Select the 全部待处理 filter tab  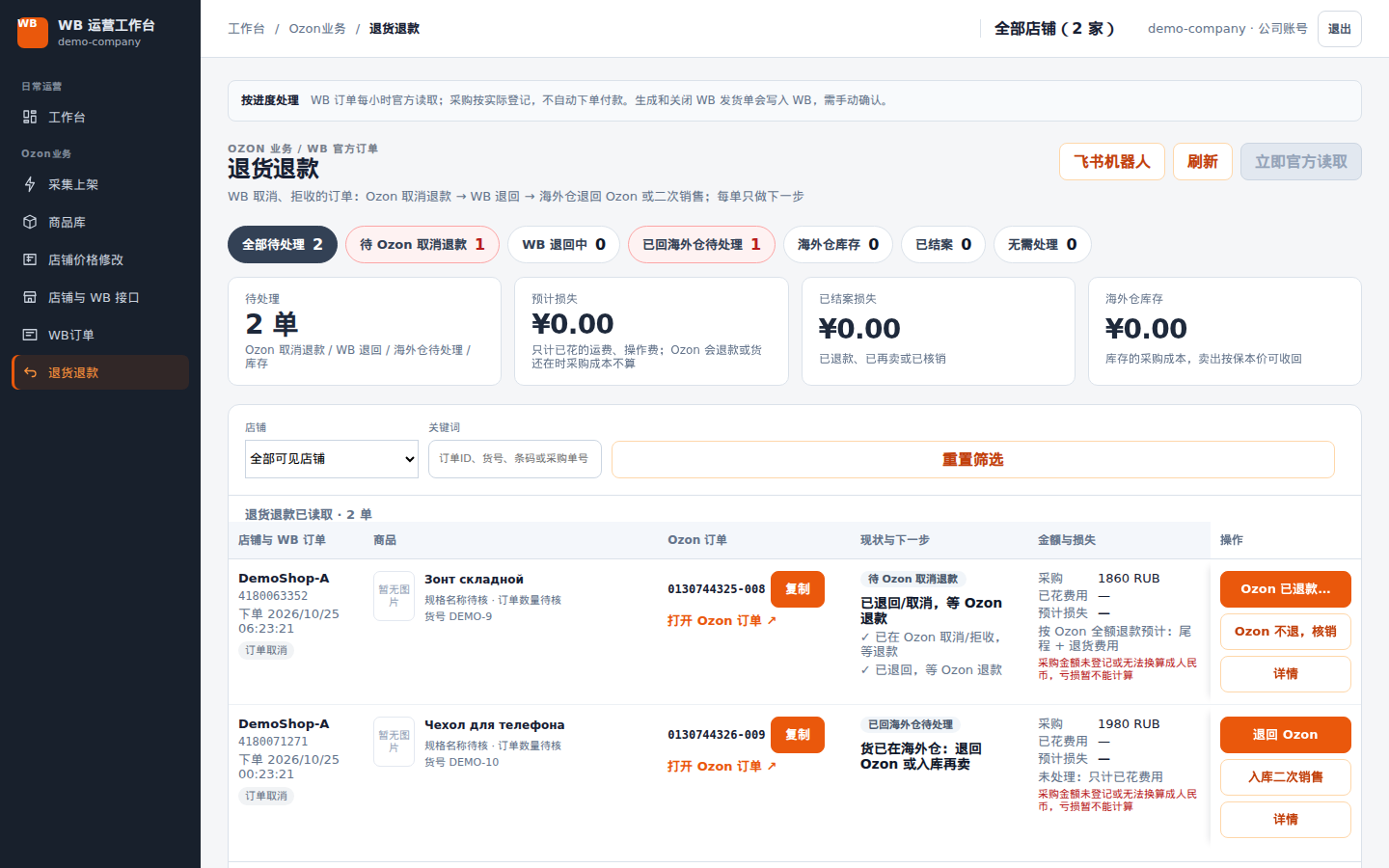pos(283,245)
